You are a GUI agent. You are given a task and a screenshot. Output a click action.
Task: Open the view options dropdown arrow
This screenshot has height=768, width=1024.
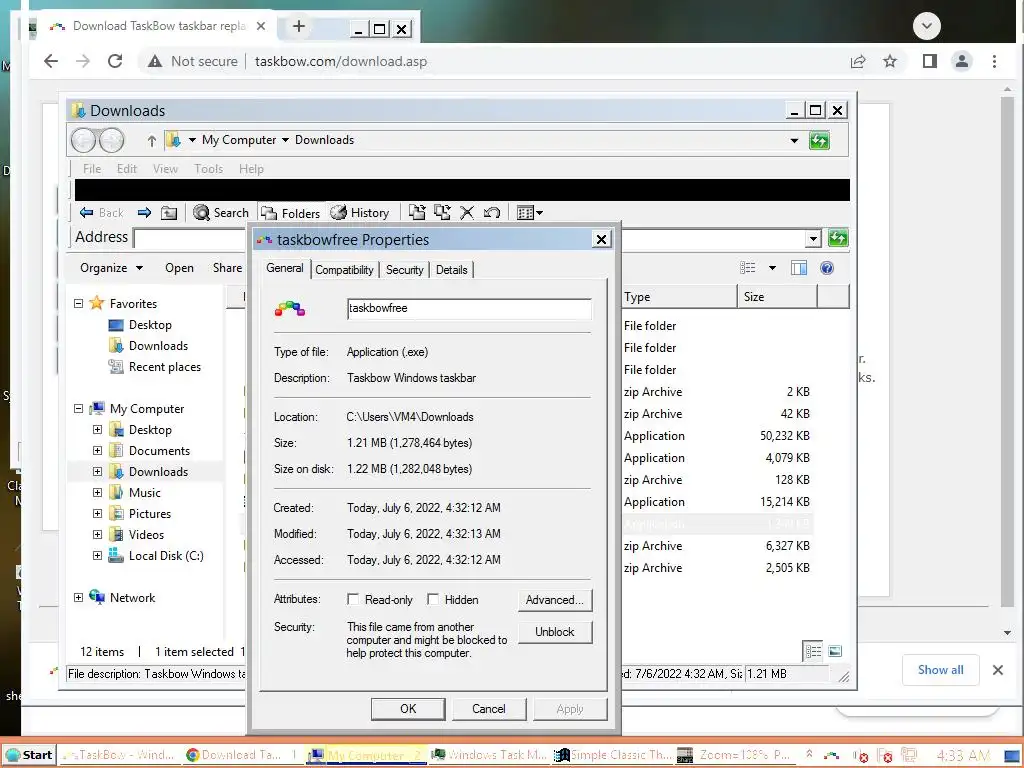point(773,268)
